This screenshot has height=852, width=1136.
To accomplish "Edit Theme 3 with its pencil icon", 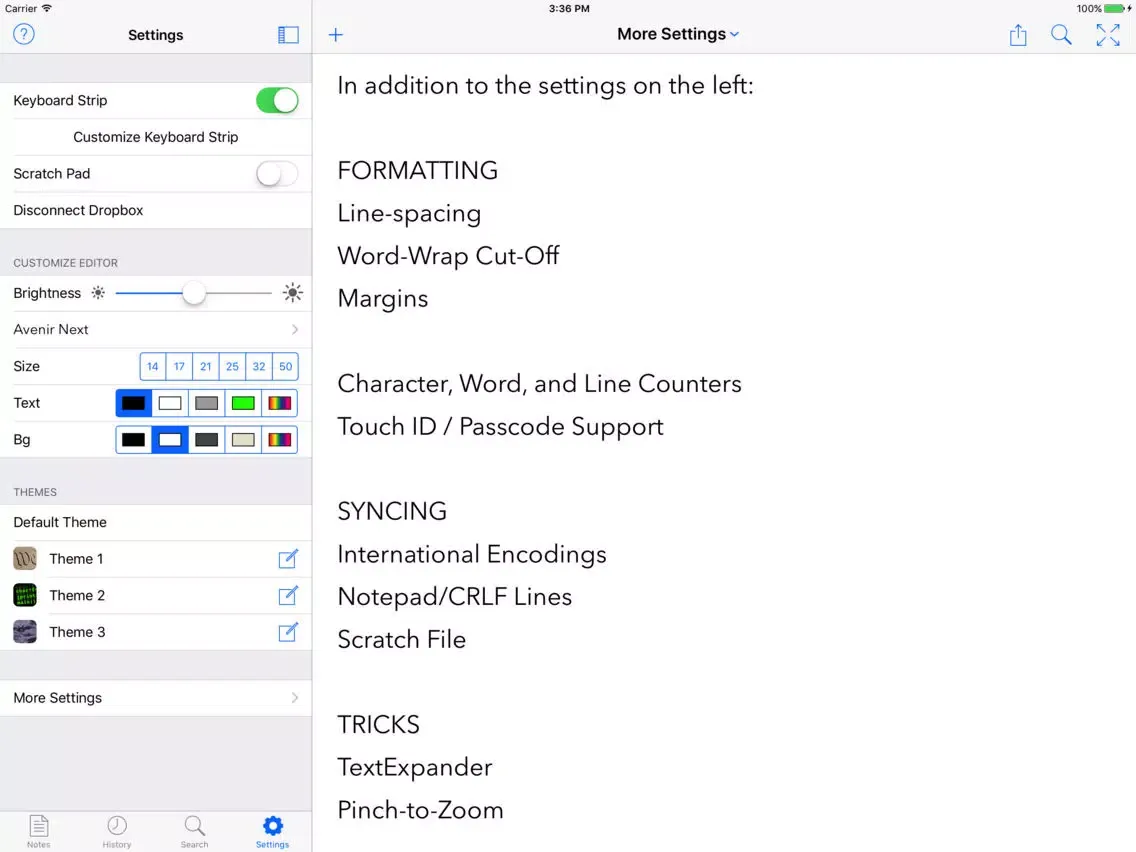I will point(288,632).
